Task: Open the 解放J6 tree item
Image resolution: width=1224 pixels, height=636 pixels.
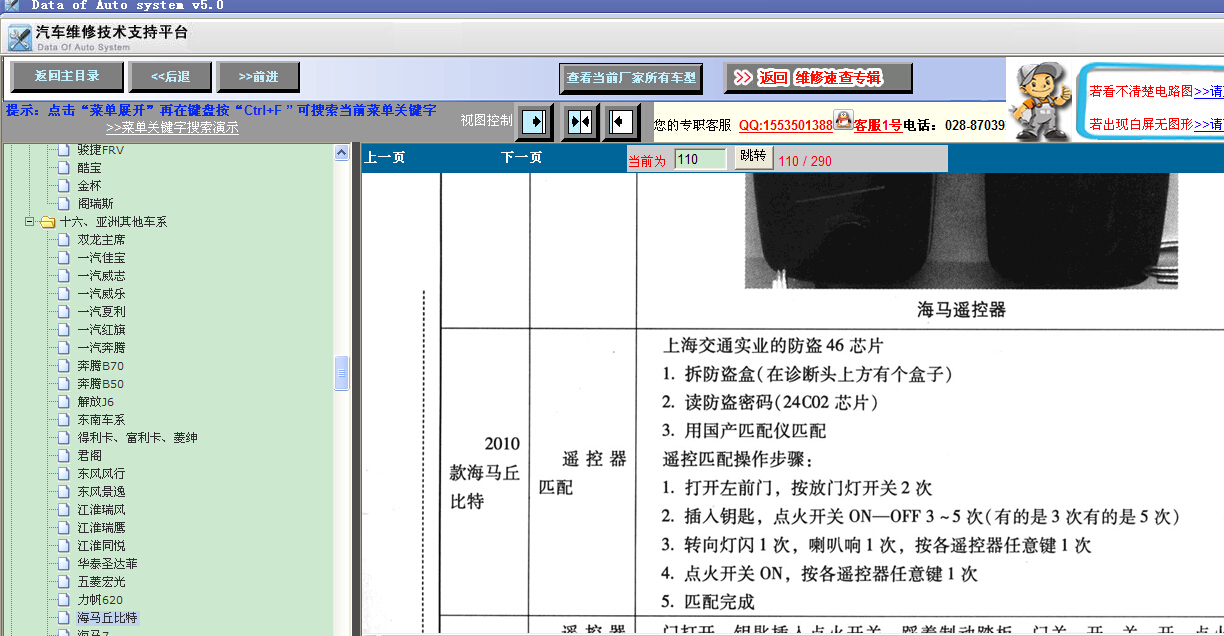Action: [95, 402]
